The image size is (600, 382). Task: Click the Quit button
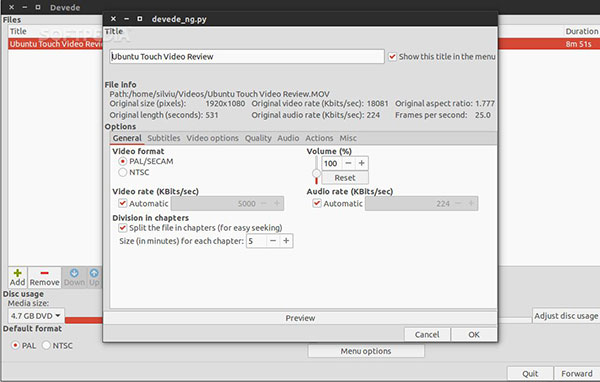click(x=530, y=373)
